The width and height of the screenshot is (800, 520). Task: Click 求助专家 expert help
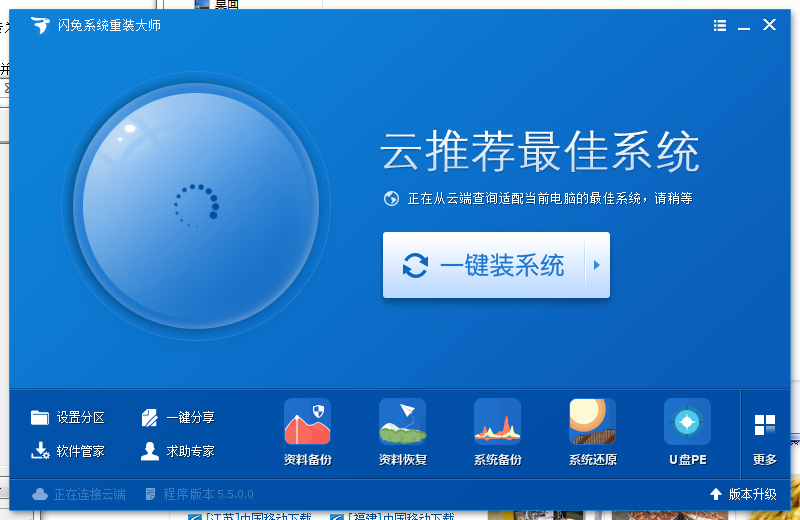click(x=178, y=451)
